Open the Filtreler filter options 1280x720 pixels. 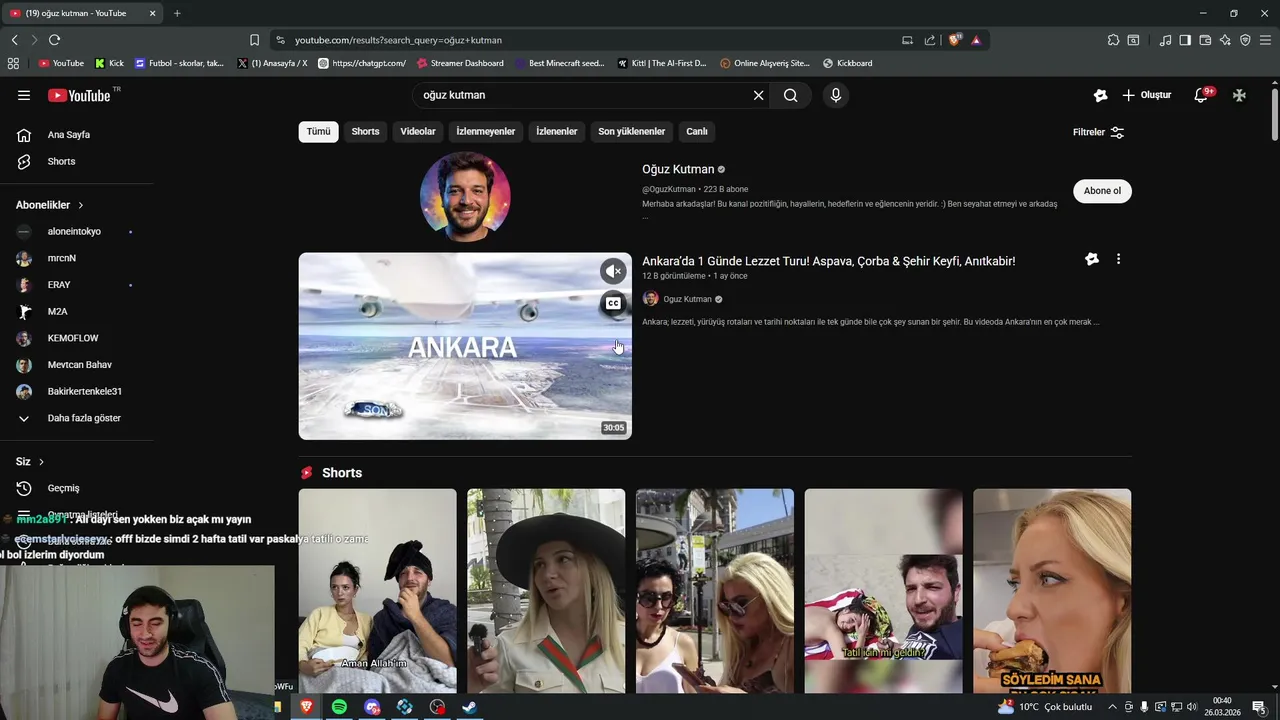click(x=1099, y=132)
